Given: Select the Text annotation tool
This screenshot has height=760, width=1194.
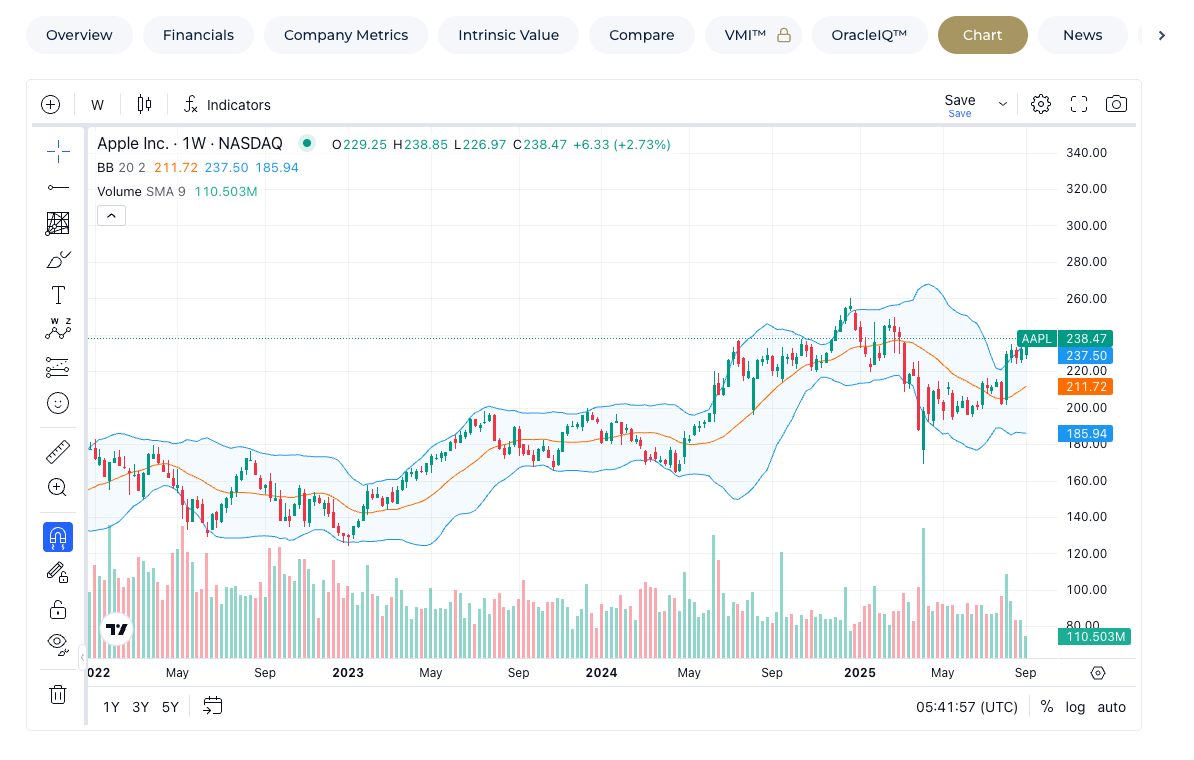Looking at the screenshot, I should [x=57, y=294].
